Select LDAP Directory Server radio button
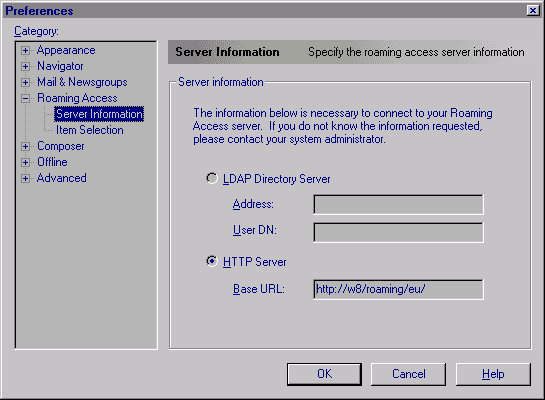The height and width of the screenshot is (400, 545). click(212, 179)
